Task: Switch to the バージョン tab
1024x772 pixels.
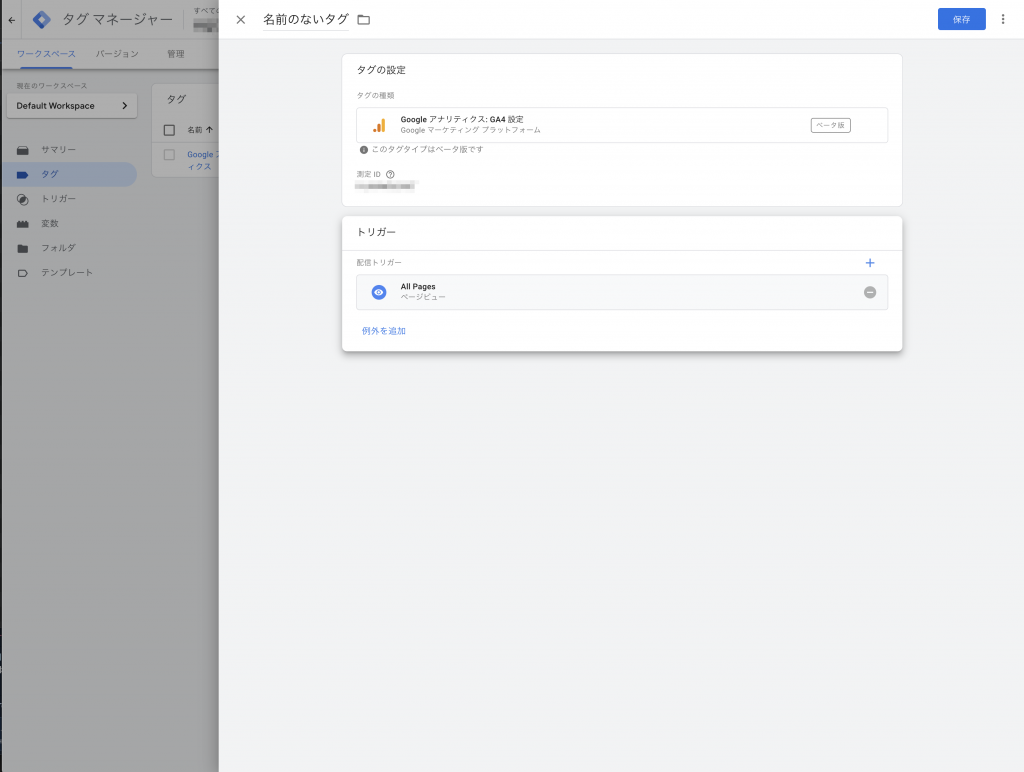Action: point(117,54)
